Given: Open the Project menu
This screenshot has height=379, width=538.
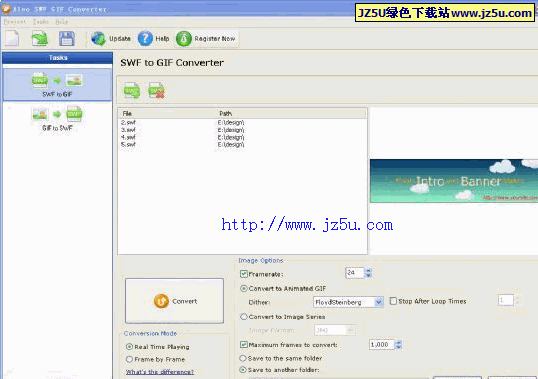Looking at the screenshot, I should pyautogui.click(x=14, y=22).
